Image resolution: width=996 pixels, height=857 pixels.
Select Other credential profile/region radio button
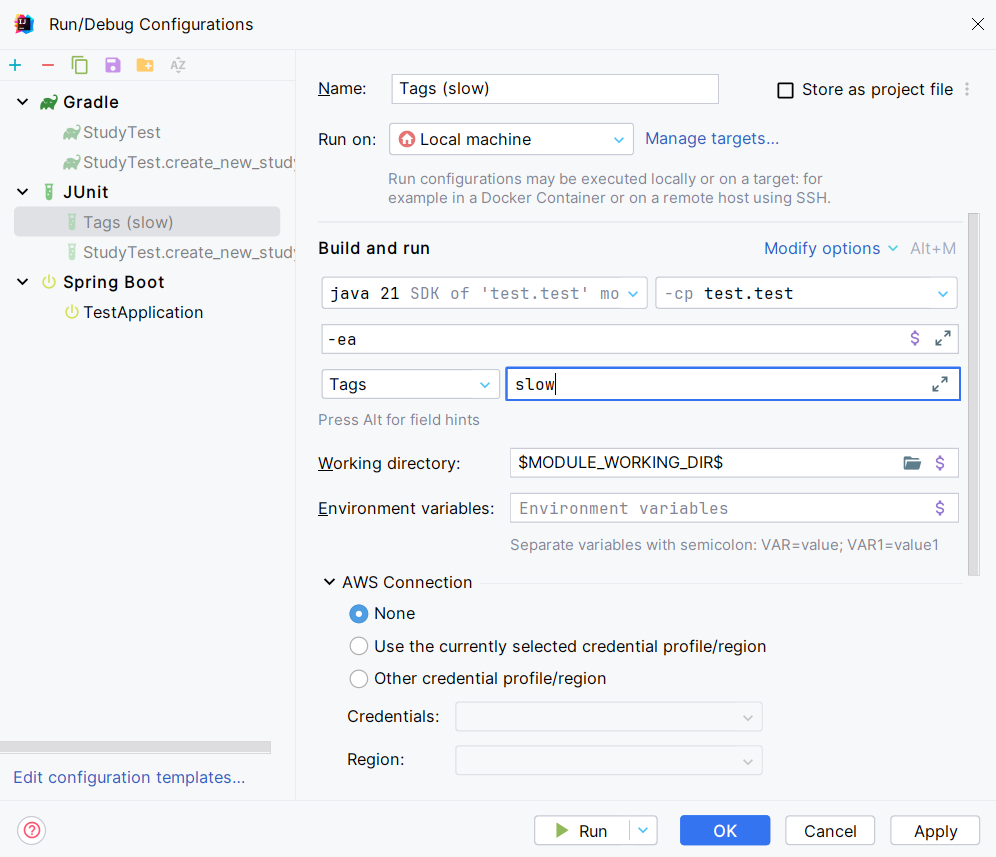click(359, 678)
